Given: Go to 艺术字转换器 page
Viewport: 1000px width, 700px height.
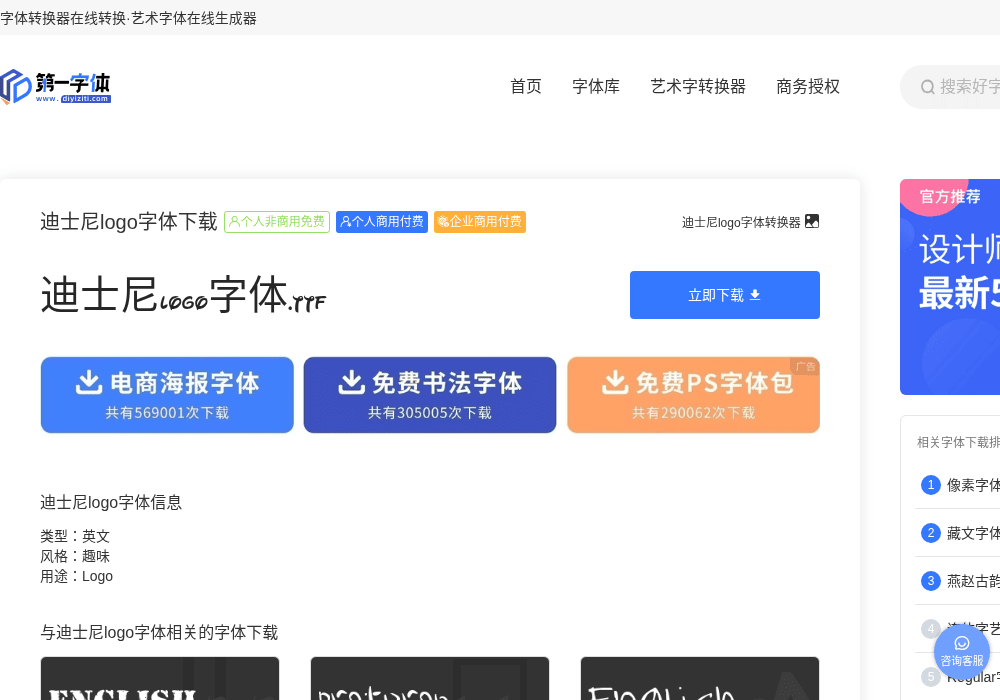Looking at the screenshot, I should 698,86.
